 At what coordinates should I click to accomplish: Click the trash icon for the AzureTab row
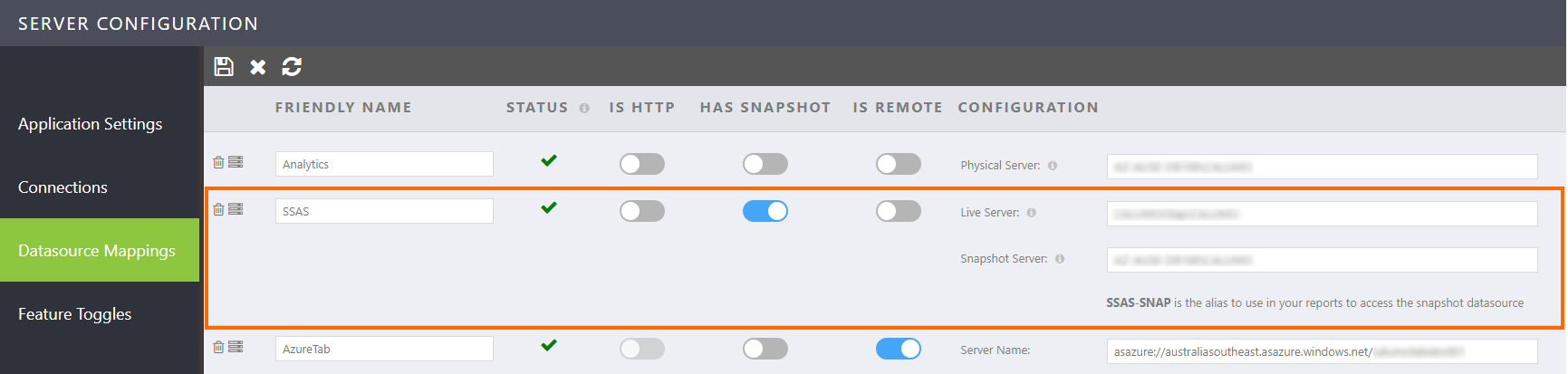[218, 347]
